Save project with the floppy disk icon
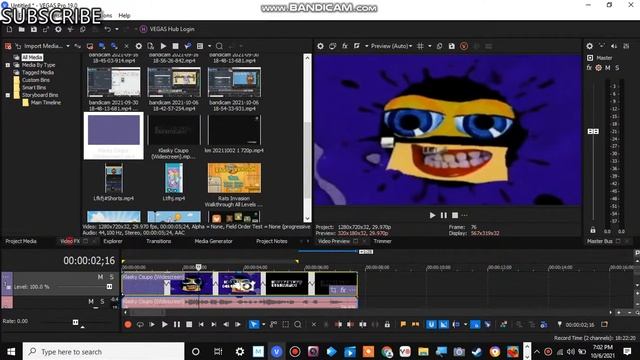 pyautogui.click(x=33, y=29)
